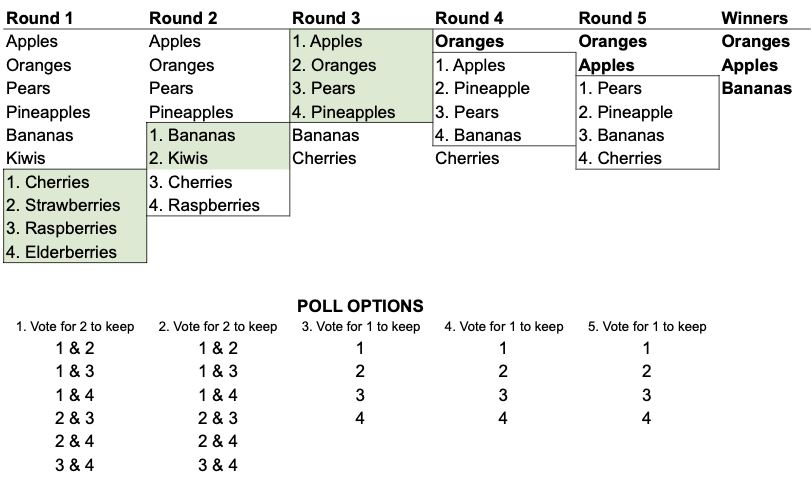This screenshot has height=489, width=811.
Task: Click the '3 & 4' option under poll 2
Action: 218,465
